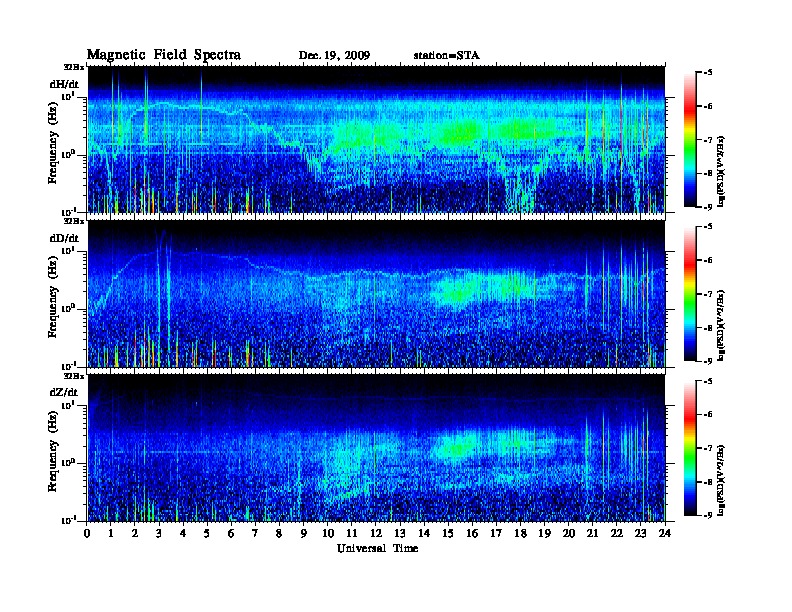792x612 pixels.
Task: Click inside the dZ/dt spectrogram plot
Action: (376, 448)
